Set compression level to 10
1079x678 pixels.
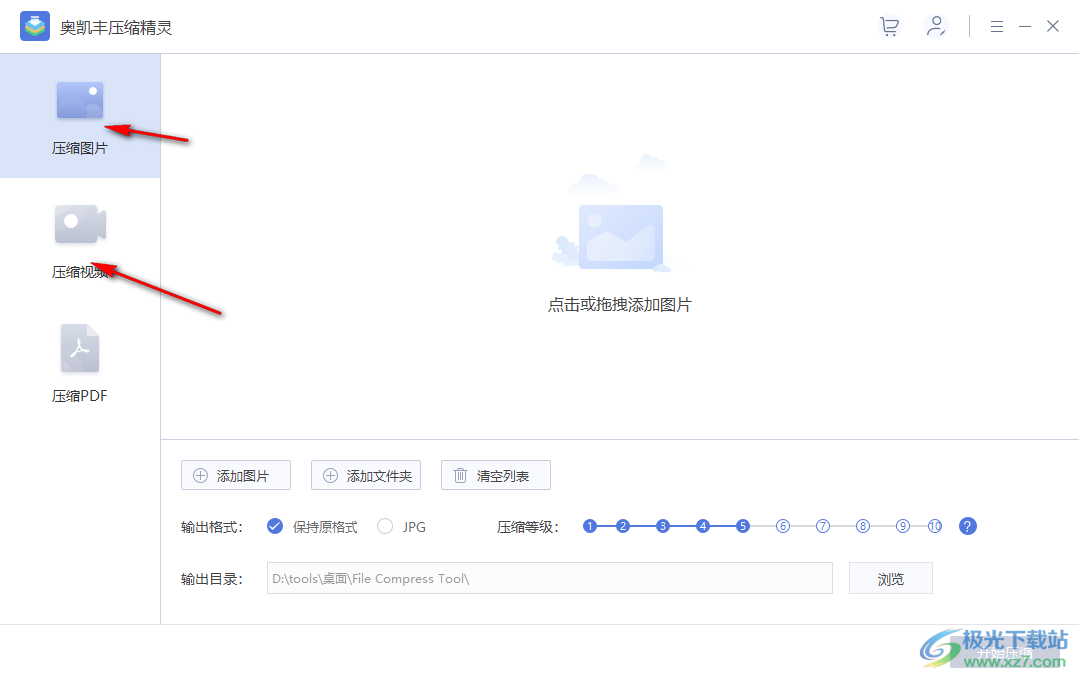click(x=934, y=526)
